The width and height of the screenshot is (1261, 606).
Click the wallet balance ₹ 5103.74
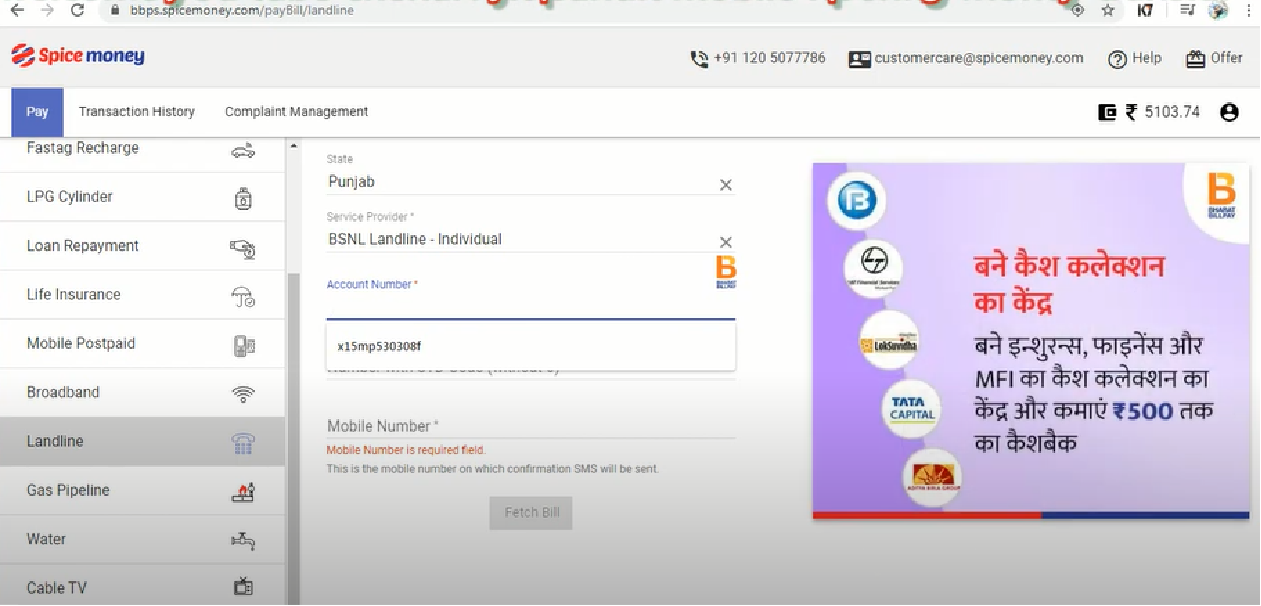(x=1163, y=112)
